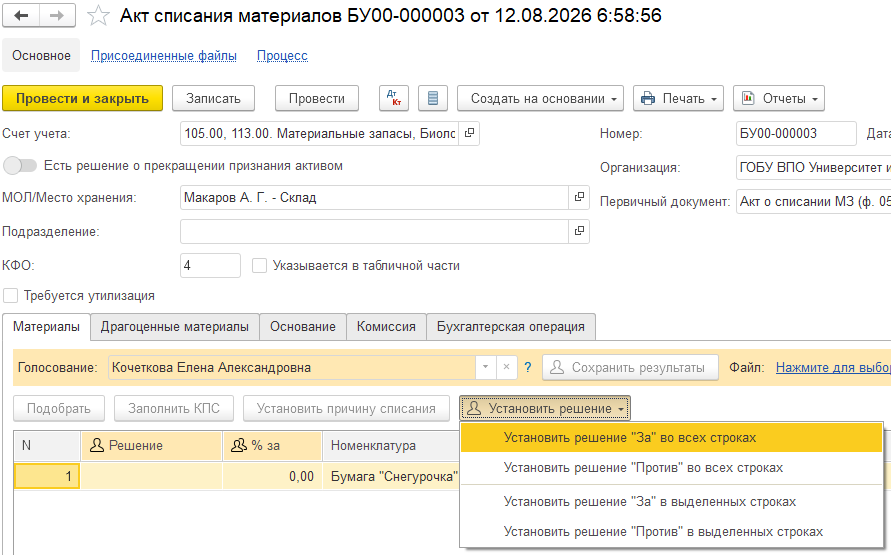Click the document structure list icon

(x=433, y=98)
